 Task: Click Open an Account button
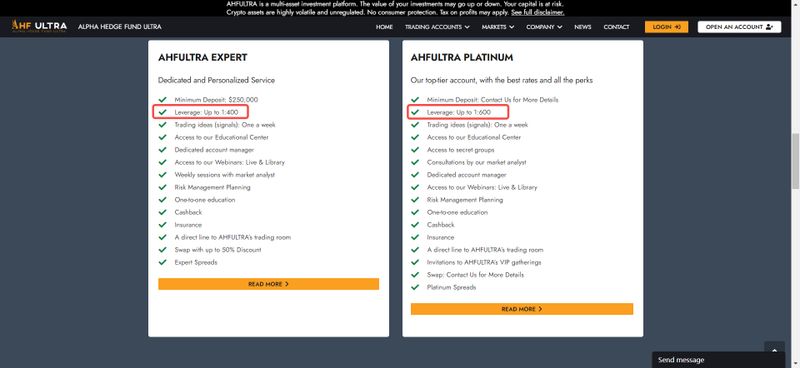pos(739,27)
